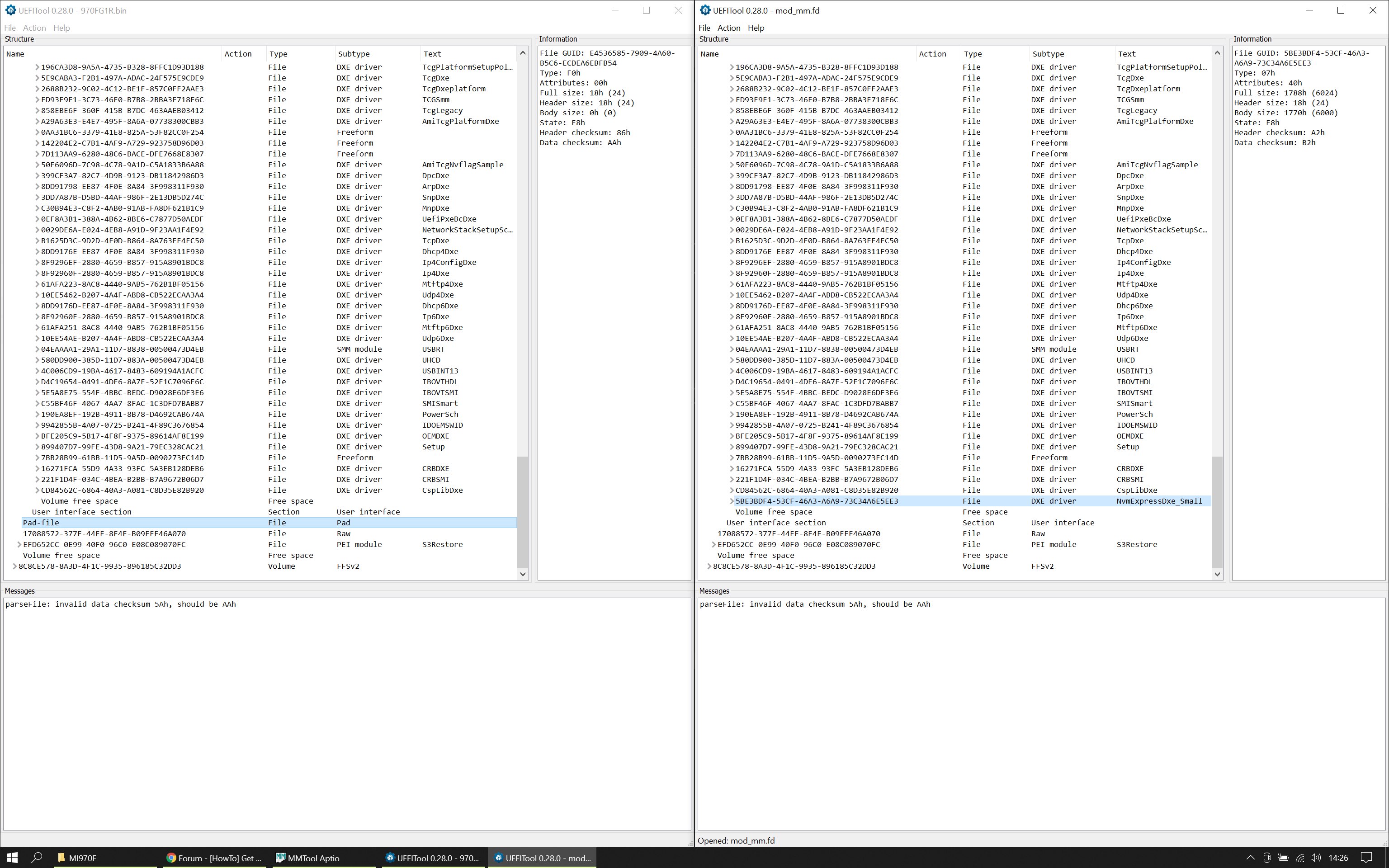Sort by Text column in left window

coord(468,54)
